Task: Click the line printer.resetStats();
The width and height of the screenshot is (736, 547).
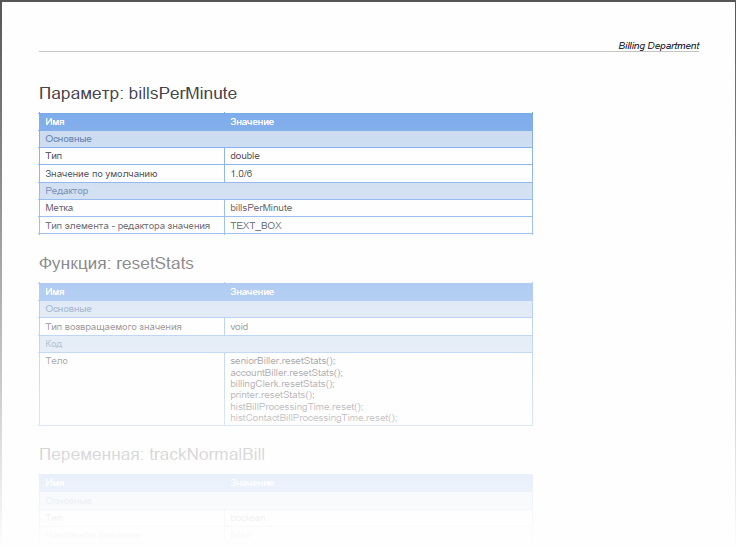Action: [272, 395]
